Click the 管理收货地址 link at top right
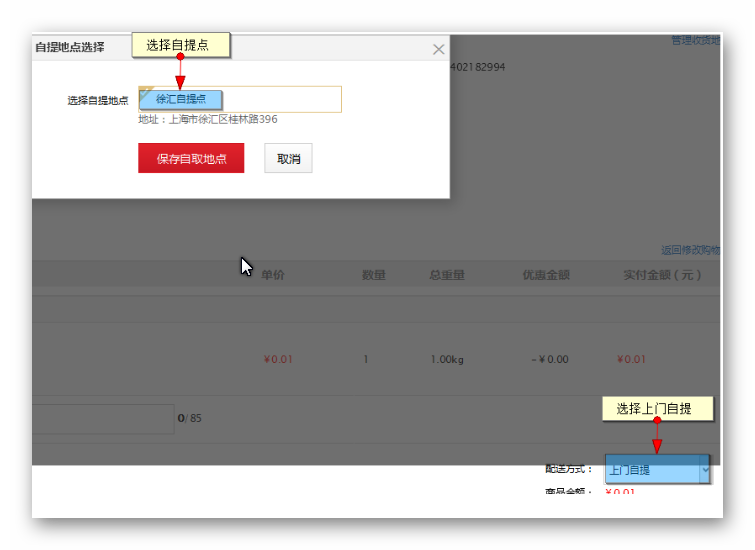The height and width of the screenshot is (550, 755). click(696, 40)
